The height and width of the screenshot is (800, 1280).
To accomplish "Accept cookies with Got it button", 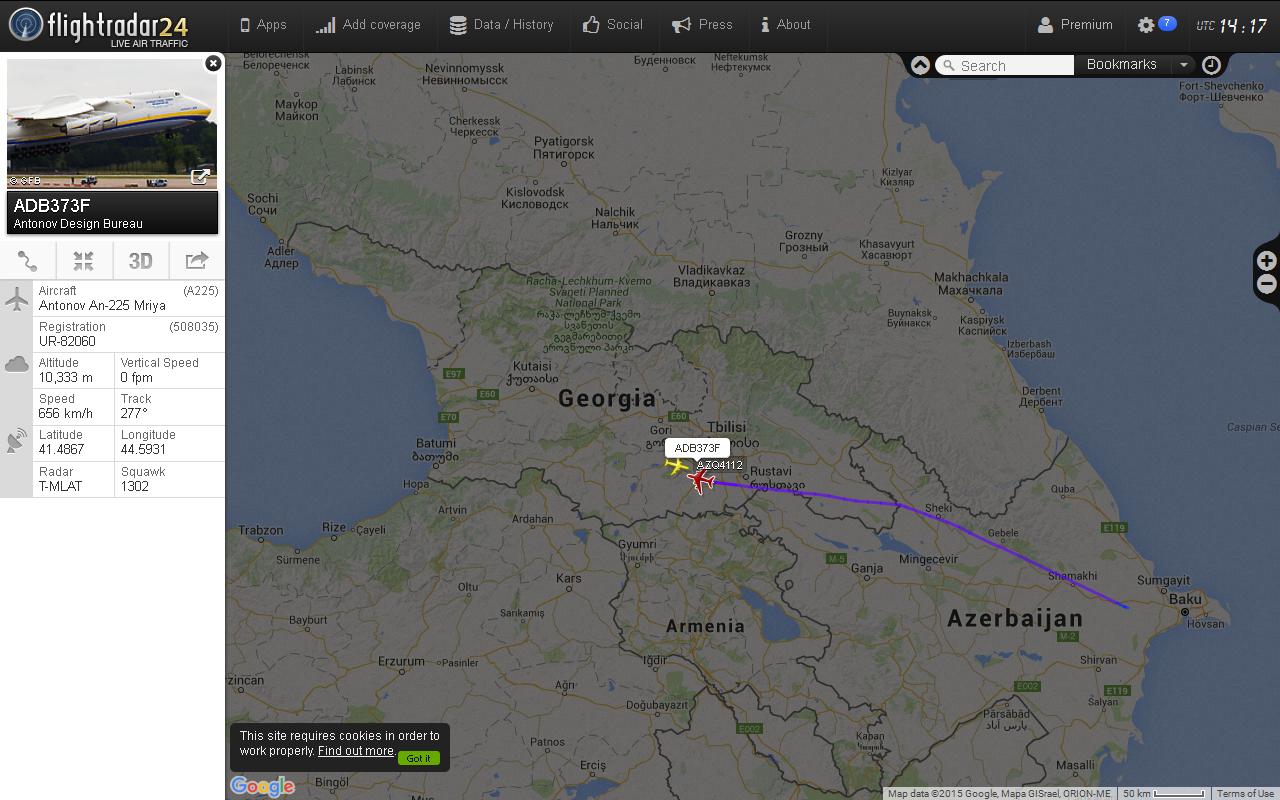I will pyautogui.click(x=419, y=758).
